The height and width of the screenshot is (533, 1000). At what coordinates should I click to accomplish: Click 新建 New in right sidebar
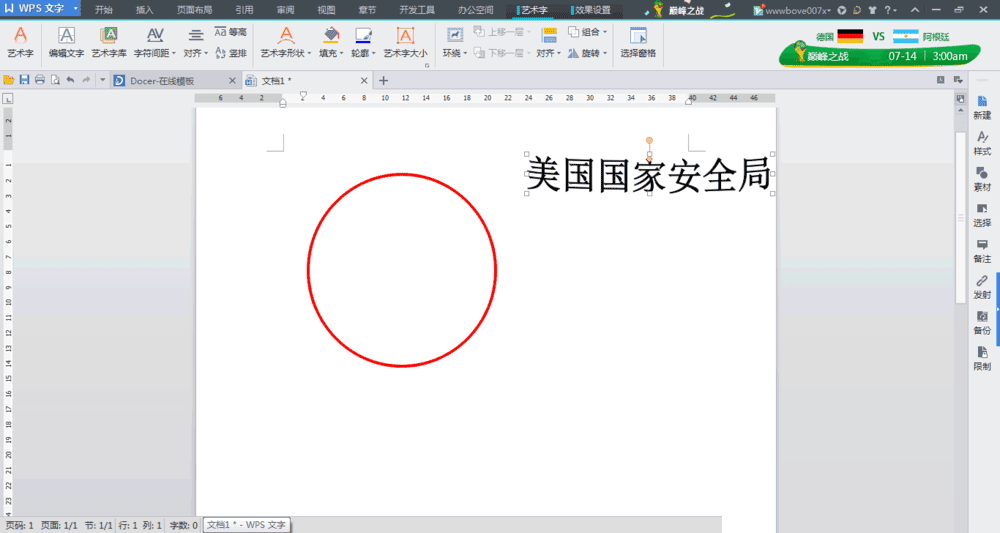click(x=982, y=108)
